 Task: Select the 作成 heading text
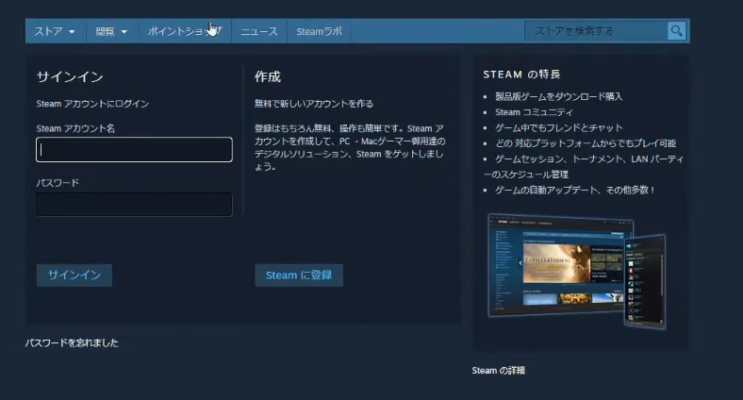tap(268, 77)
